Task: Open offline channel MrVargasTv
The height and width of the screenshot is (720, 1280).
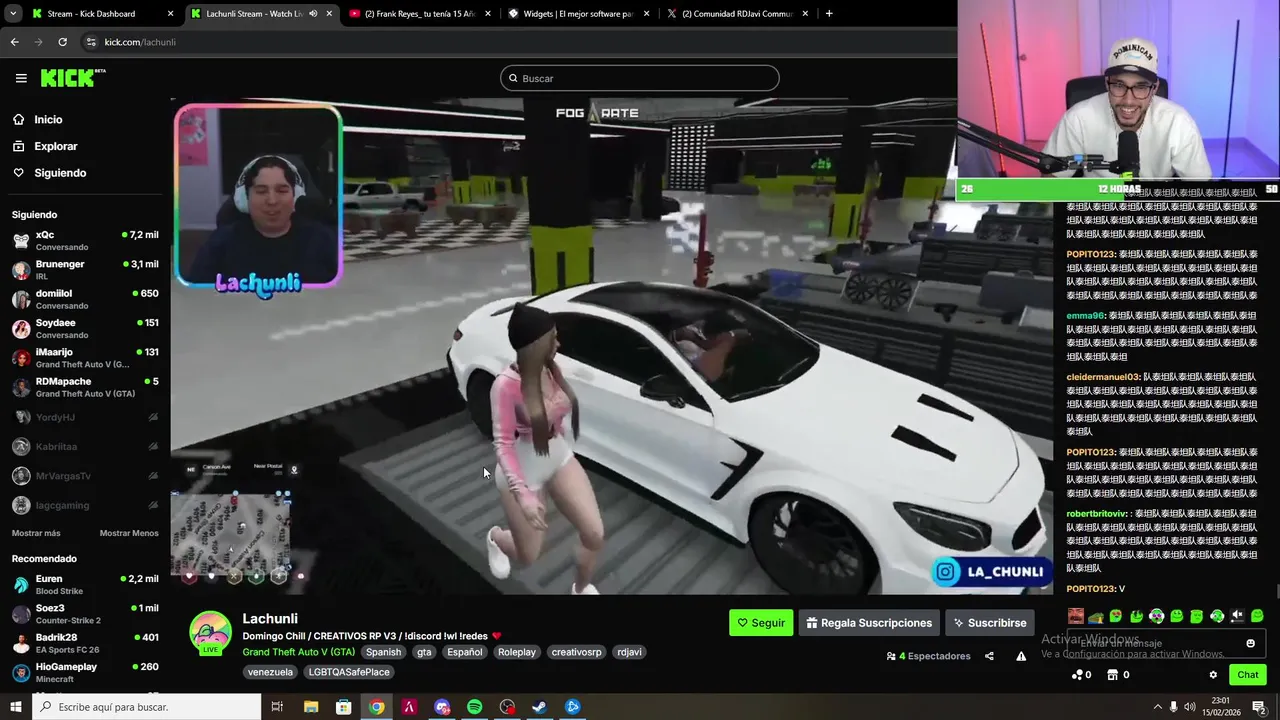Action: coord(85,476)
